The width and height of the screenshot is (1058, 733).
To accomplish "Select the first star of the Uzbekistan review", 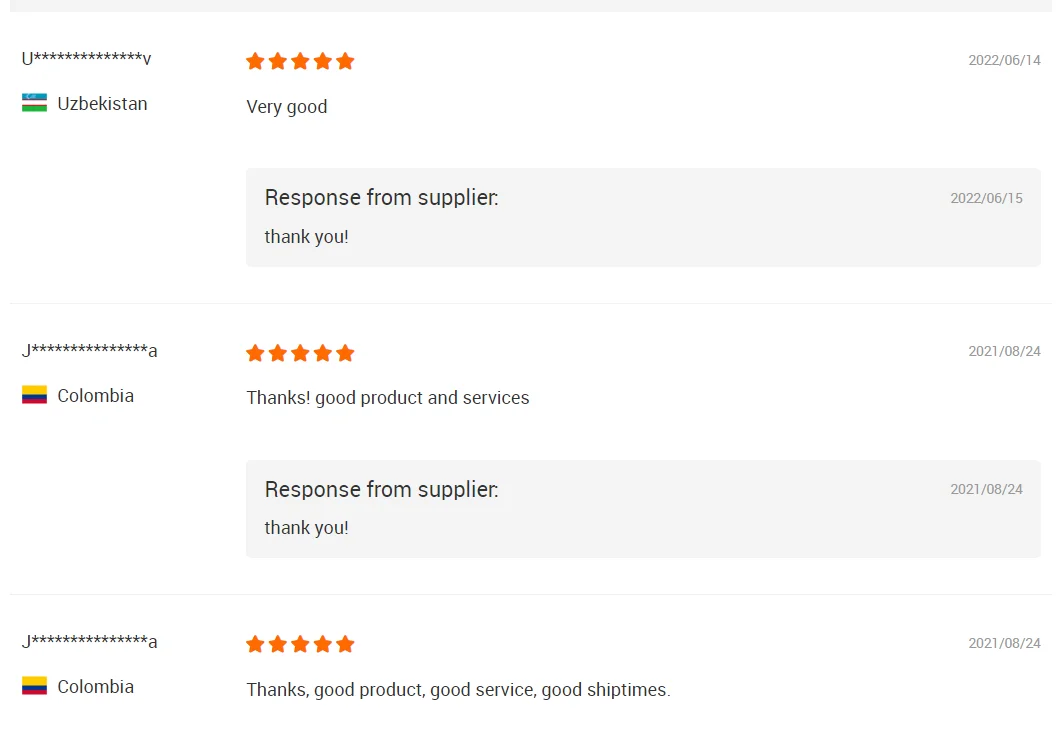I will click(255, 61).
